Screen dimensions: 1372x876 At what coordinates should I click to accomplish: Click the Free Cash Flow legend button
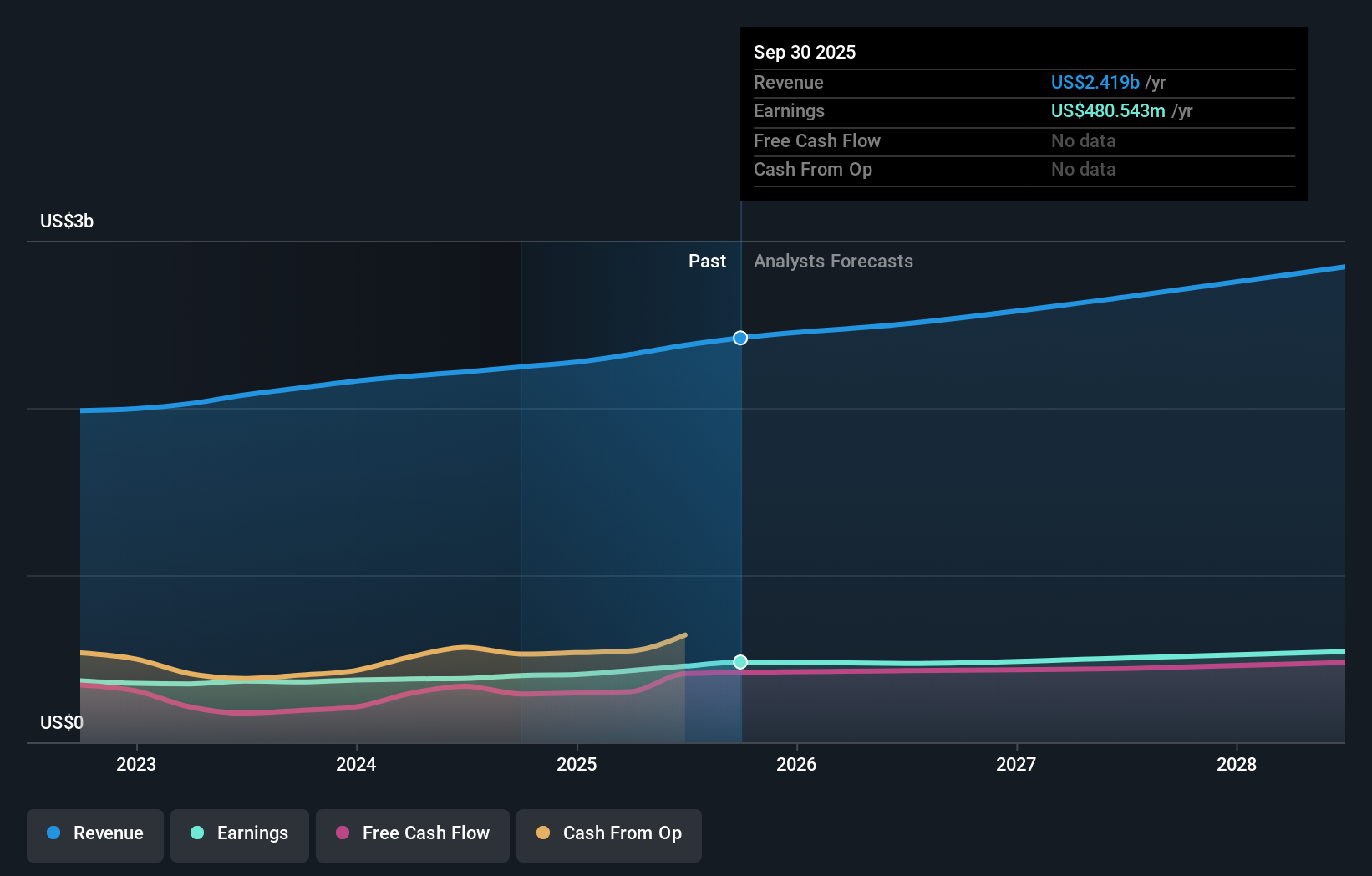tap(412, 835)
